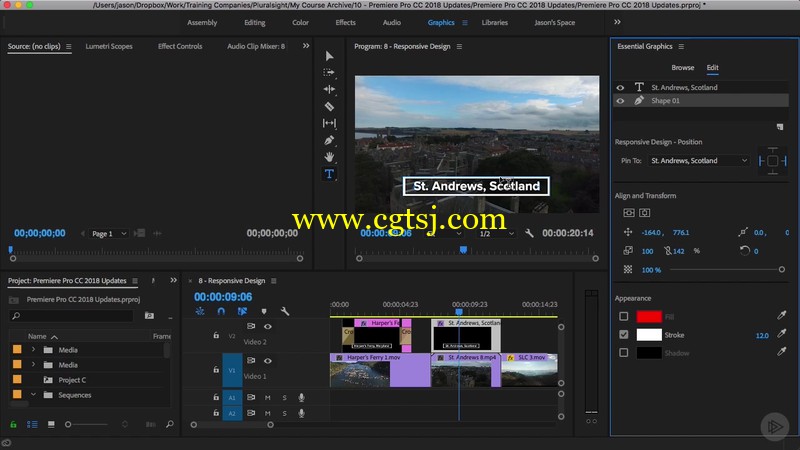Solo audio track A2
The image size is (800, 450).
point(285,413)
